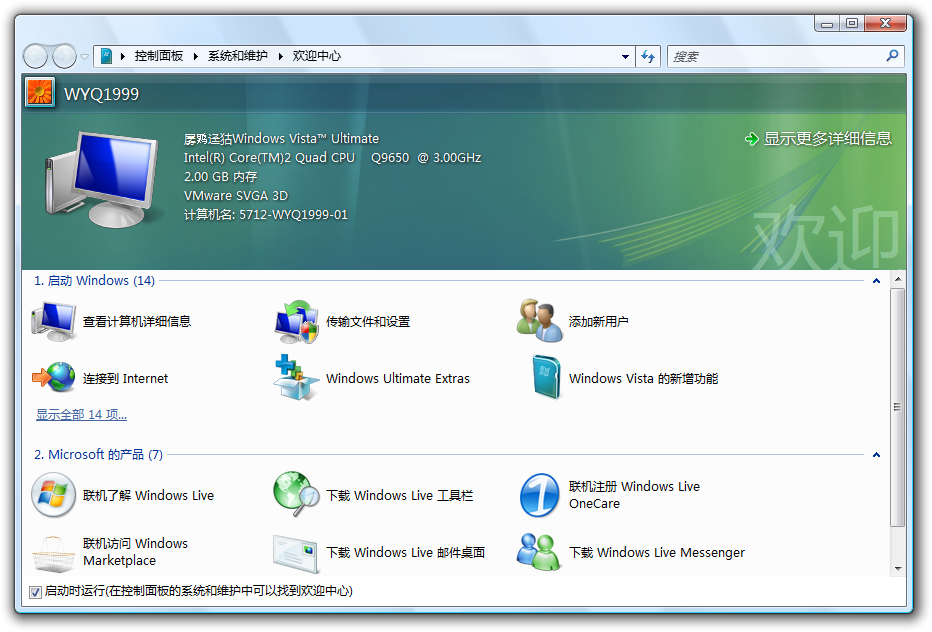Click the forward navigation arrow button
This screenshot has height=632, width=932.
pyautogui.click(x=64, y=56)
